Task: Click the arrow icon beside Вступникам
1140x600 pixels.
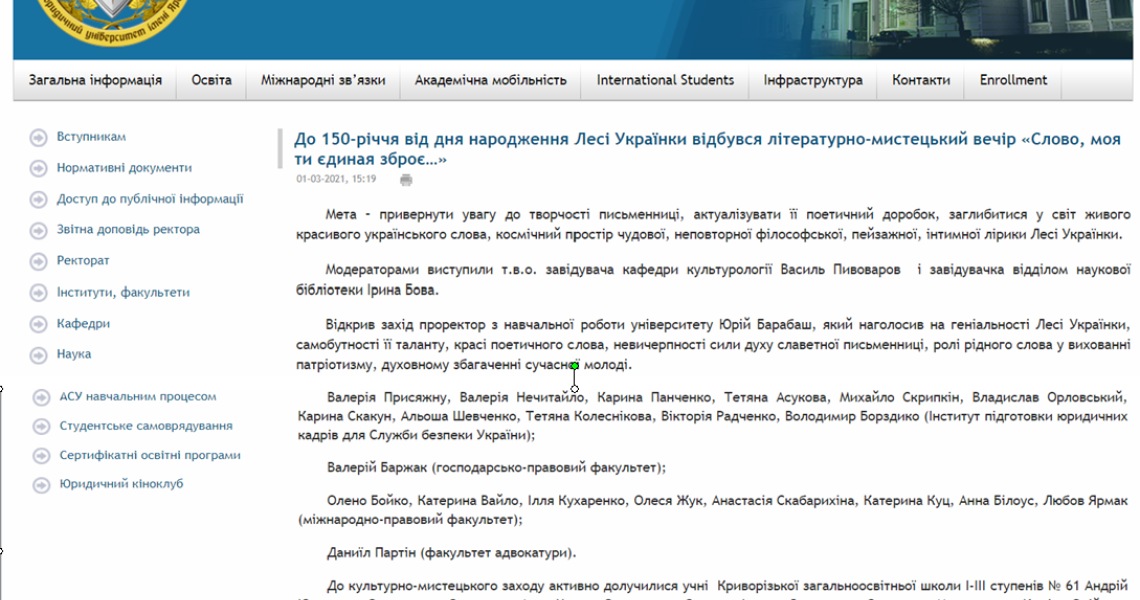Action: (39, 137)
